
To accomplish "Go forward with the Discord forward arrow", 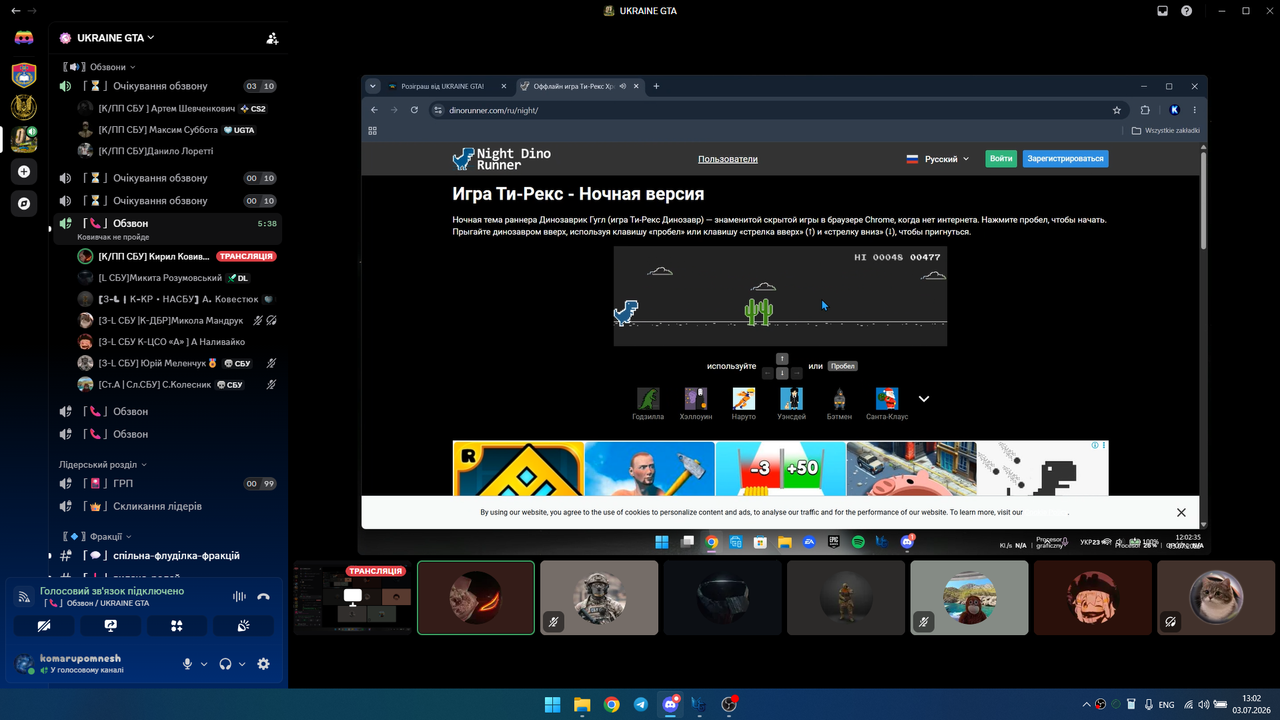I will click(x=32, y=11).
